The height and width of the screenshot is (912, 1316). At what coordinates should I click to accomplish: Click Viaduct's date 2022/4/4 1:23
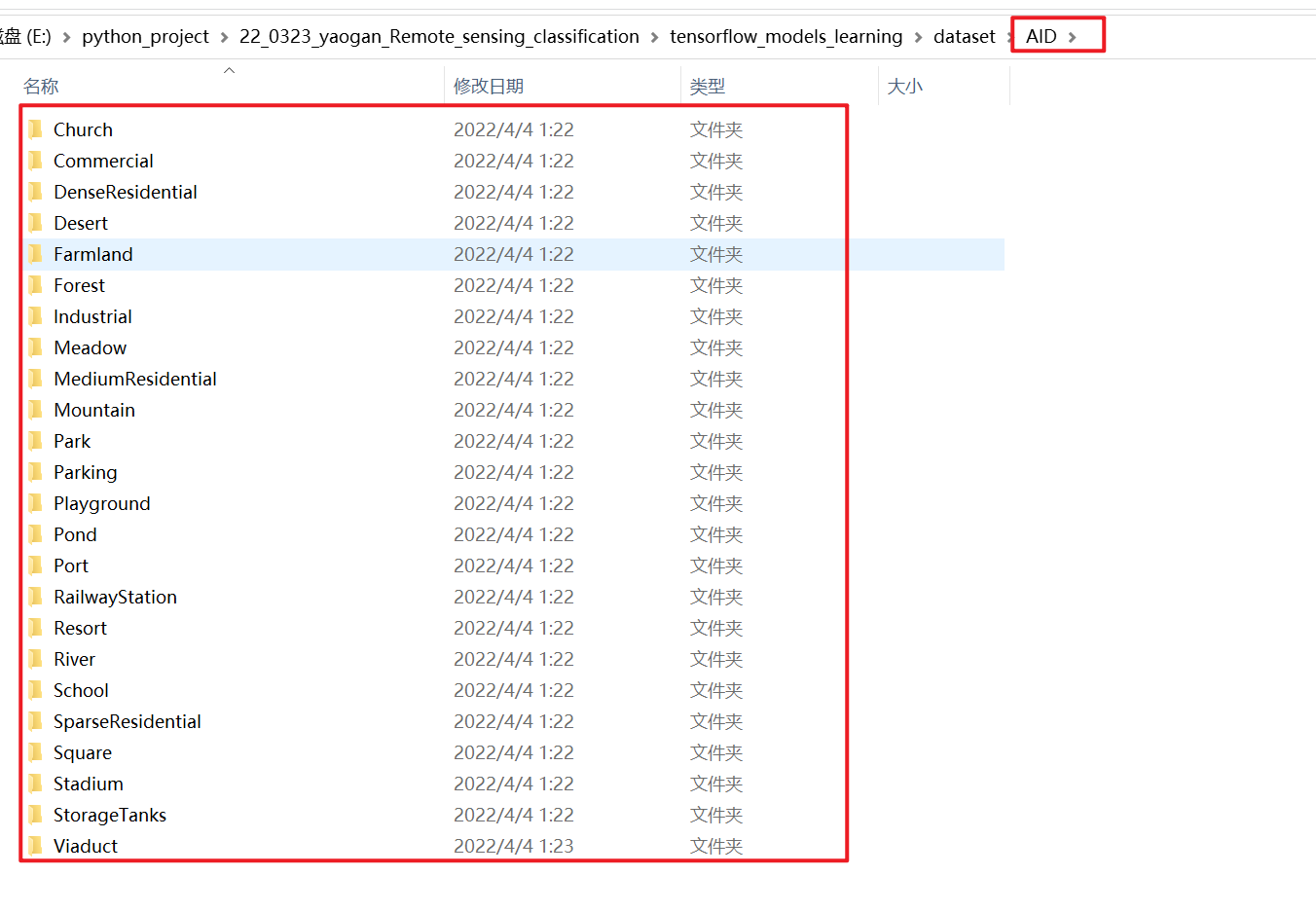(514, 846)
